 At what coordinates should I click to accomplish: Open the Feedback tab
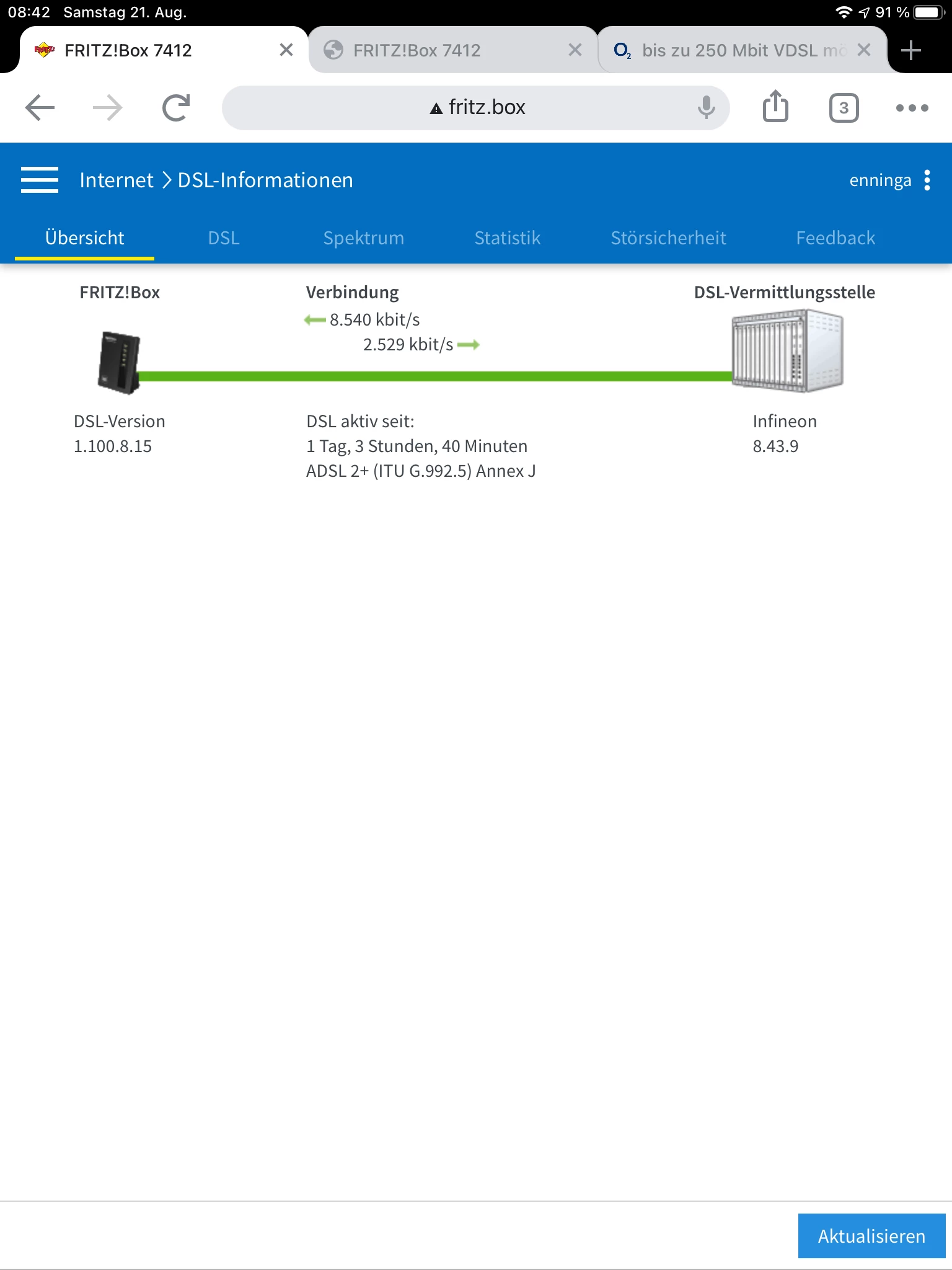point(835,238)
